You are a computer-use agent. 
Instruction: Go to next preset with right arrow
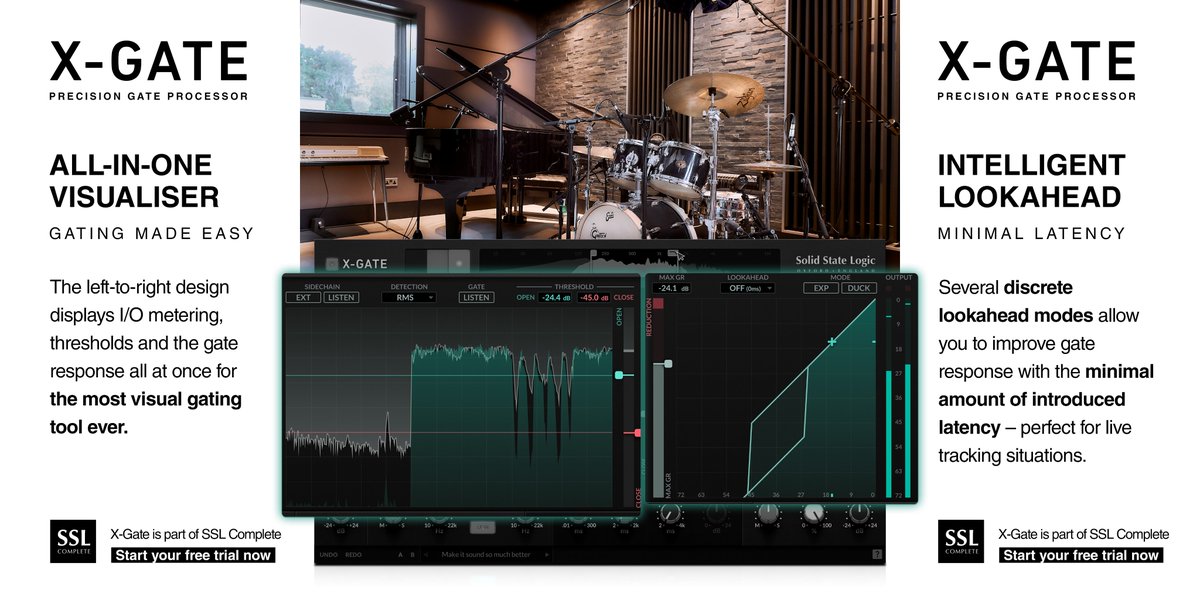(547, 555)
